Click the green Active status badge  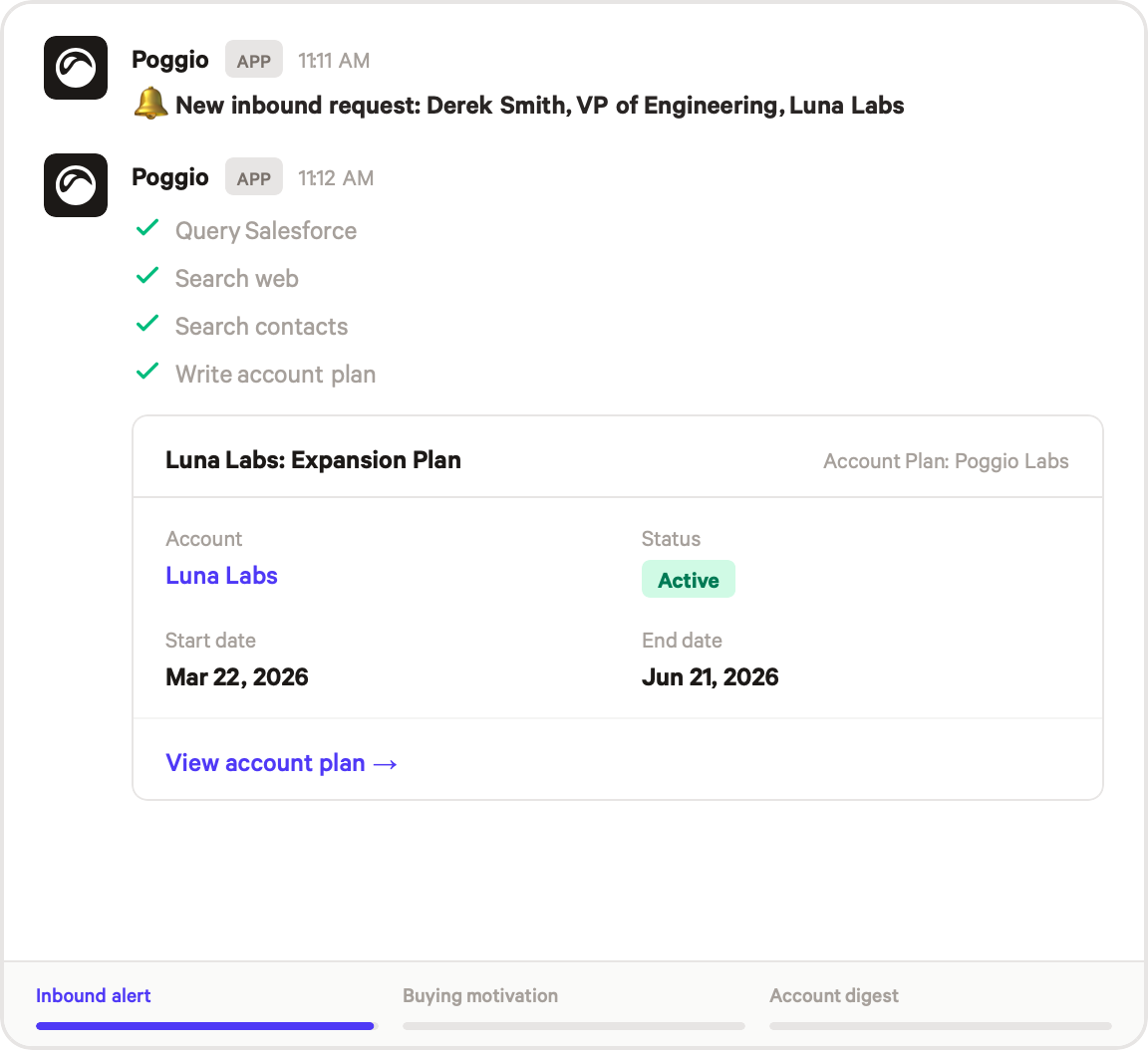point(688,580)
